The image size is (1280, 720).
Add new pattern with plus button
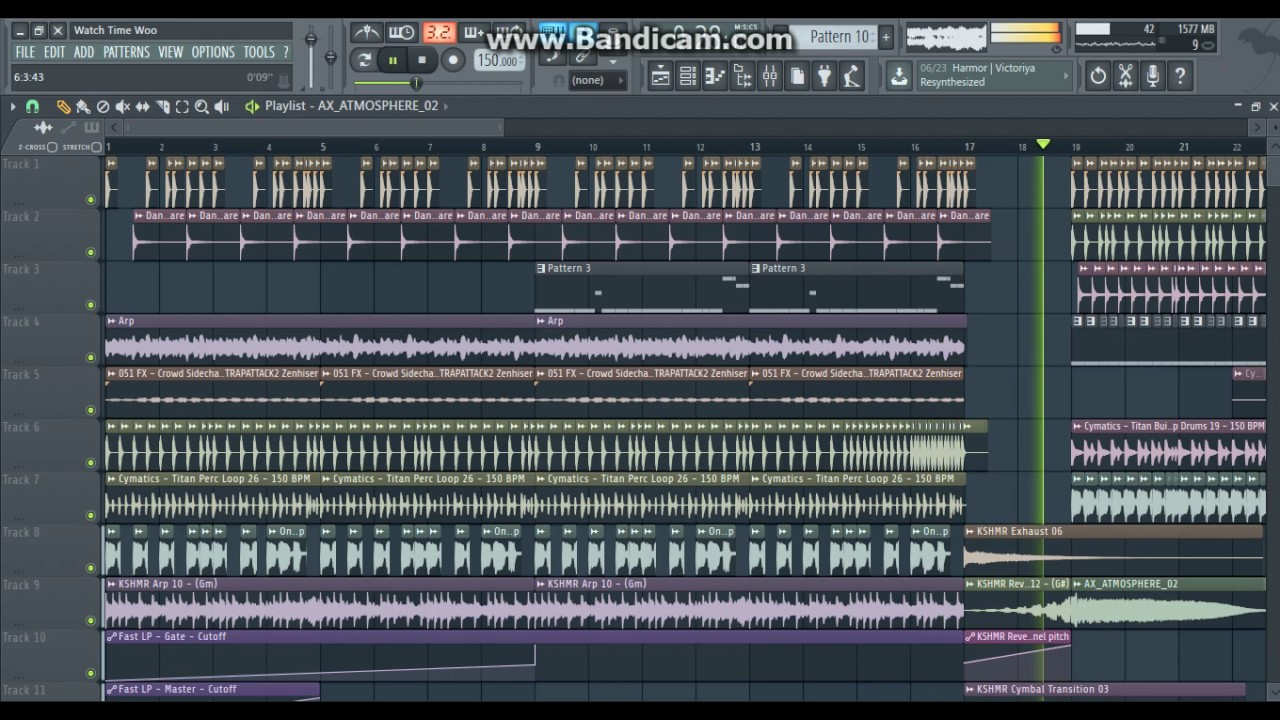[885, 37]
